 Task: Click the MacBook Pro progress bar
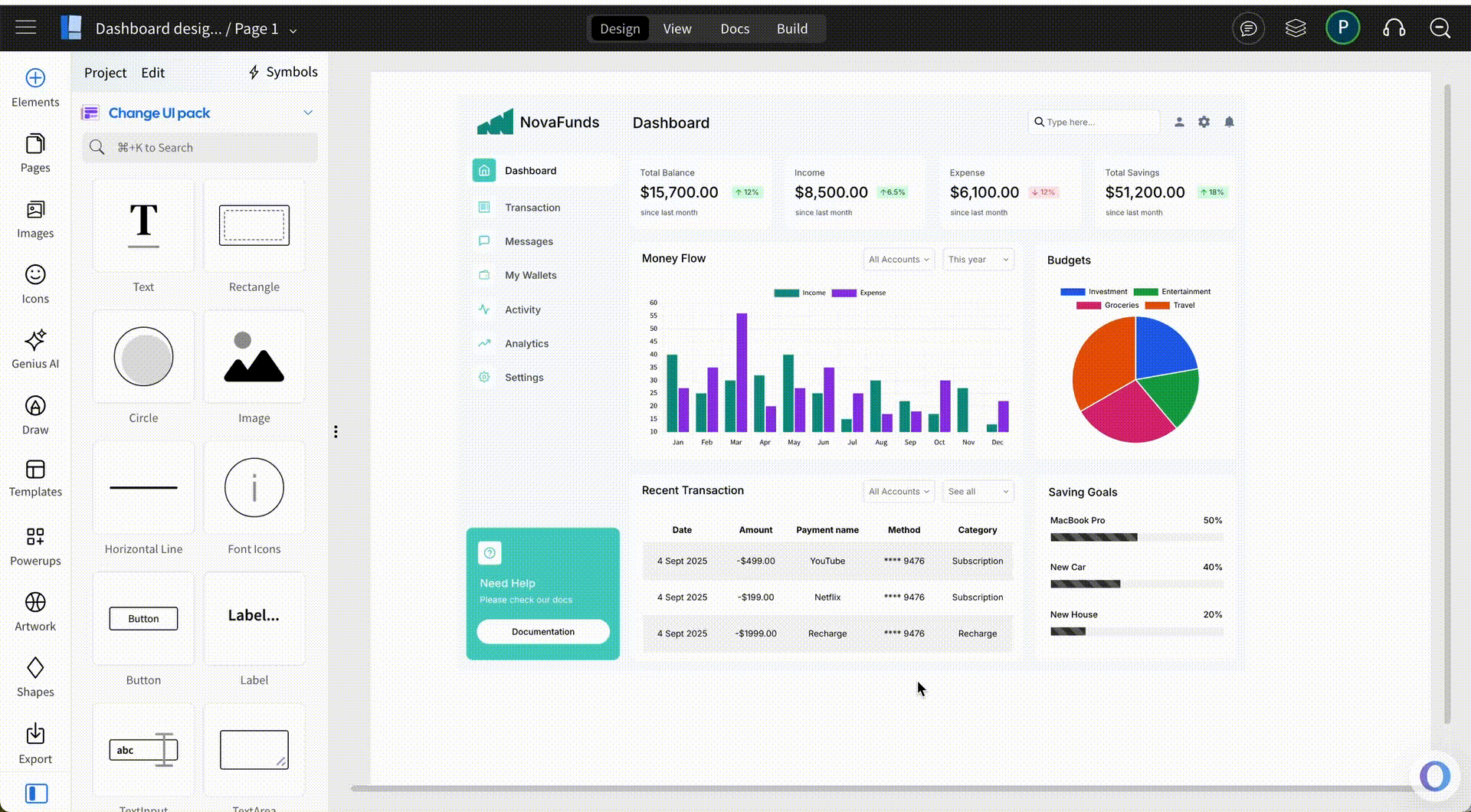1136,537
